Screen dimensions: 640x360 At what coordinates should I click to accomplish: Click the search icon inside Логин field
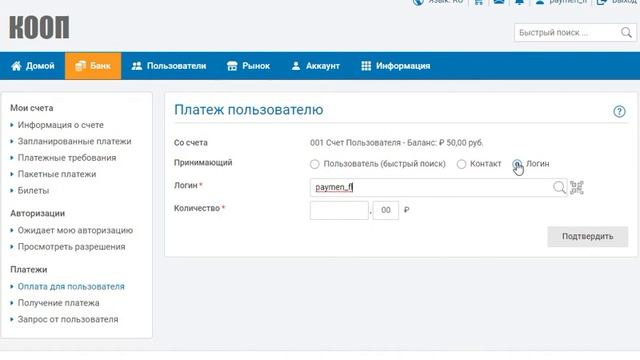559,187
